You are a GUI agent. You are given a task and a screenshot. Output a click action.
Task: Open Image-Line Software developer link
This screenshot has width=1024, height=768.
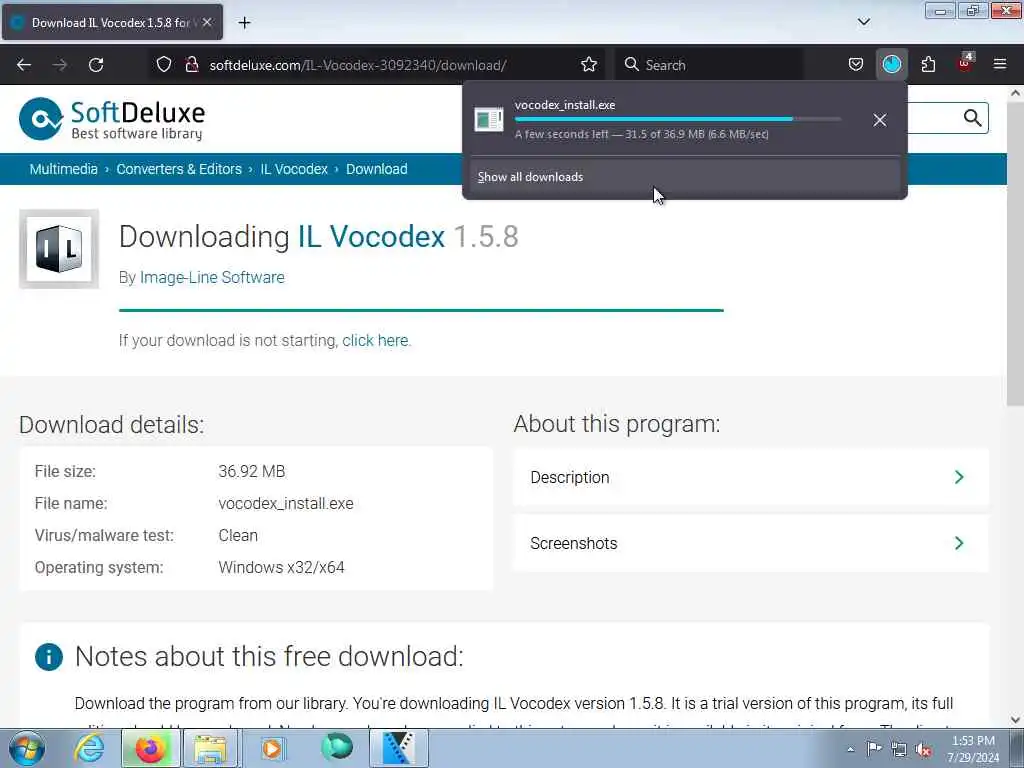[x=212, y=278]
